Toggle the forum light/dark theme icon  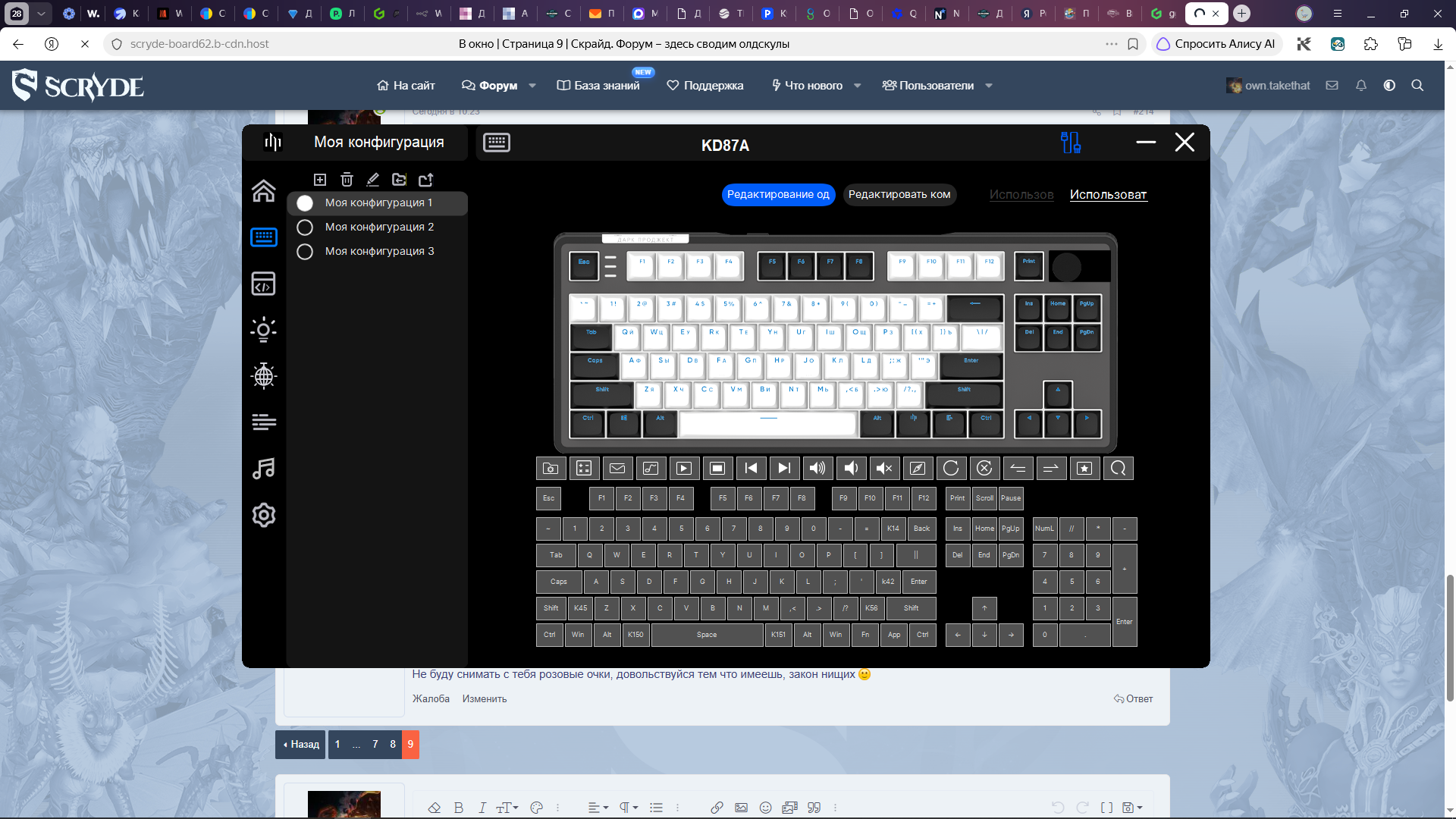1389,86
